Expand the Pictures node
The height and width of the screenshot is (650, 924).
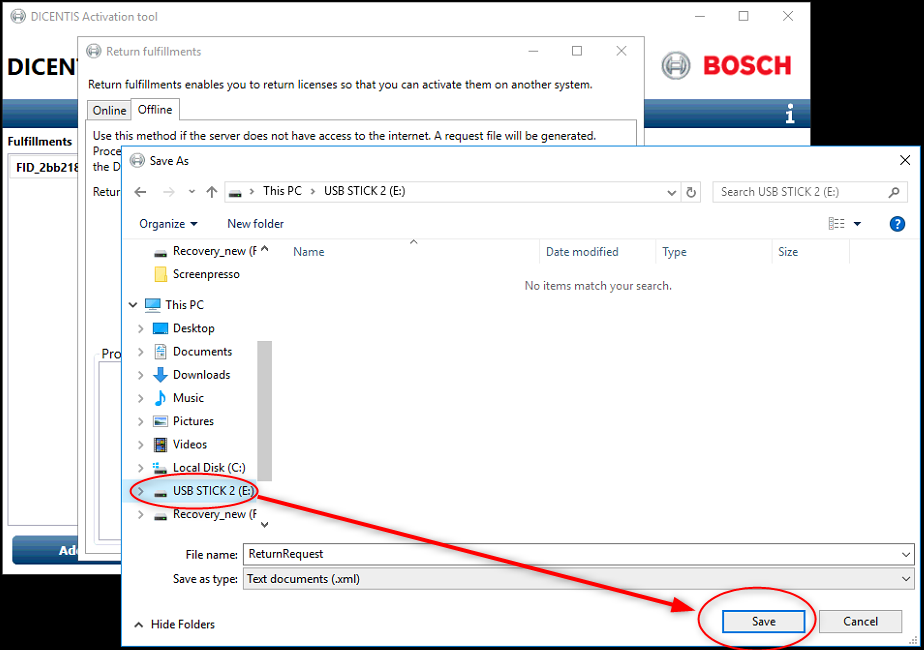point(140,421)
